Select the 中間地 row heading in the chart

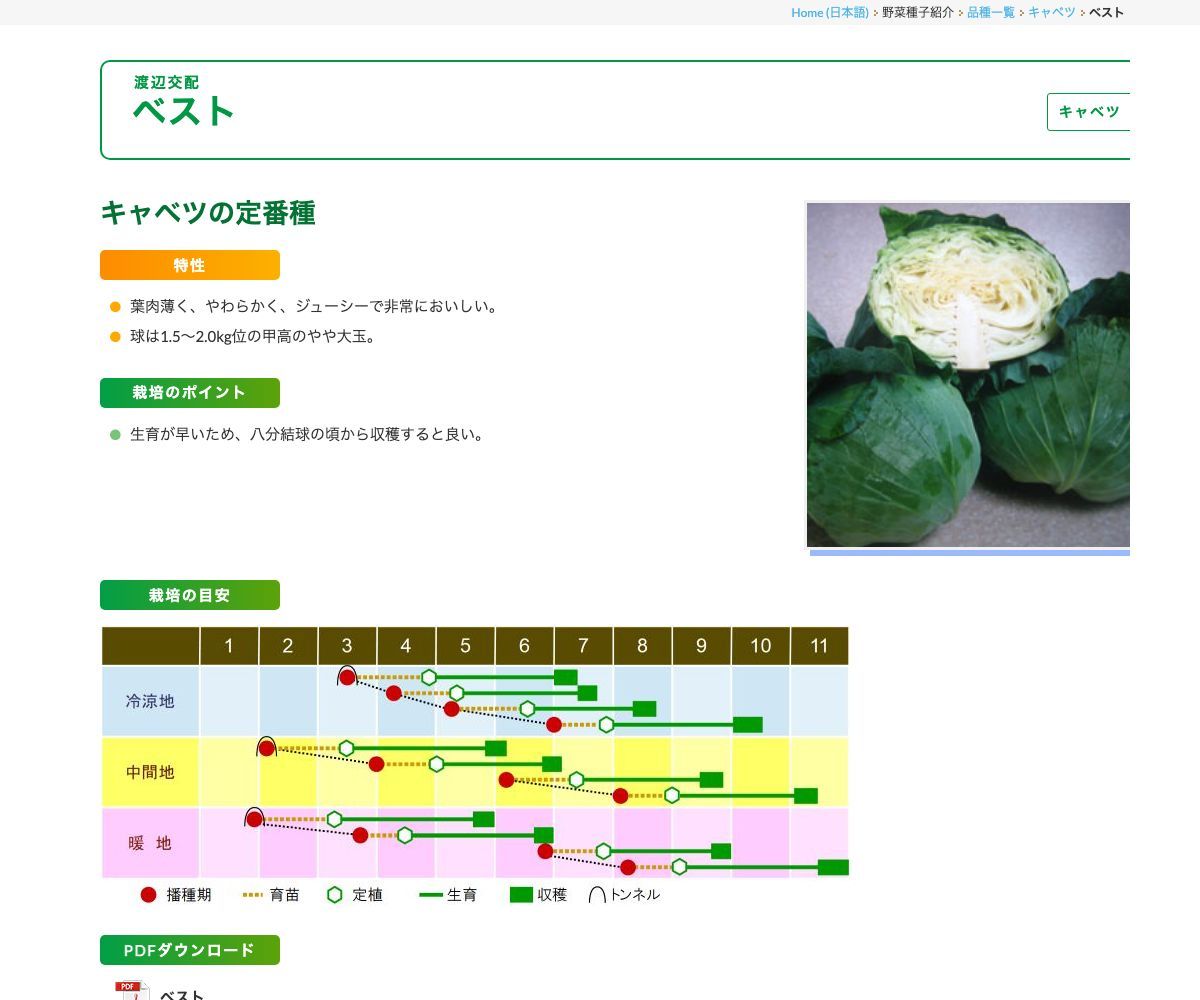(150, 773)
